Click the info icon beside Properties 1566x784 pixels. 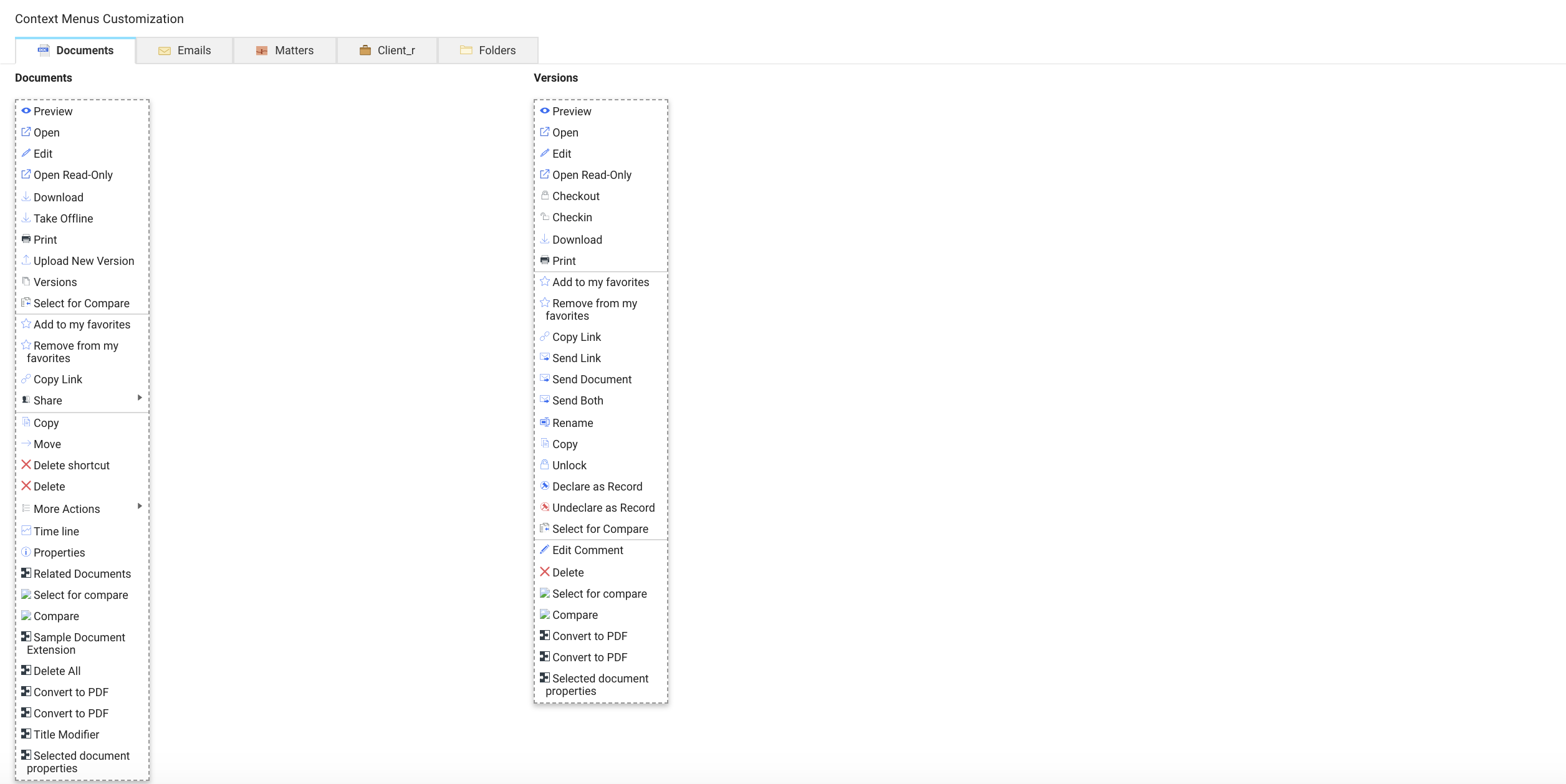(26, 552)
